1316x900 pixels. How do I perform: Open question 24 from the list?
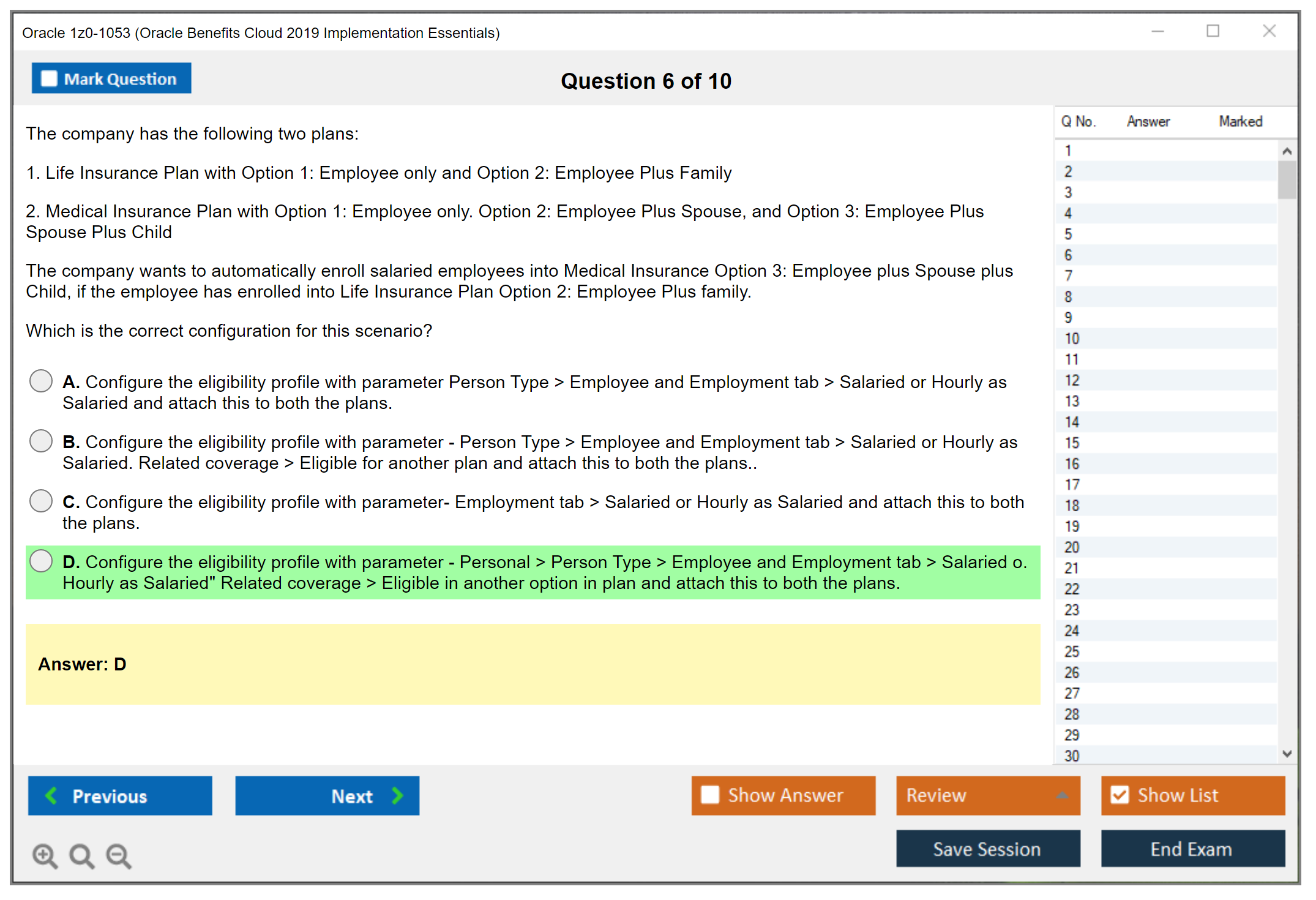point(1072,631)
